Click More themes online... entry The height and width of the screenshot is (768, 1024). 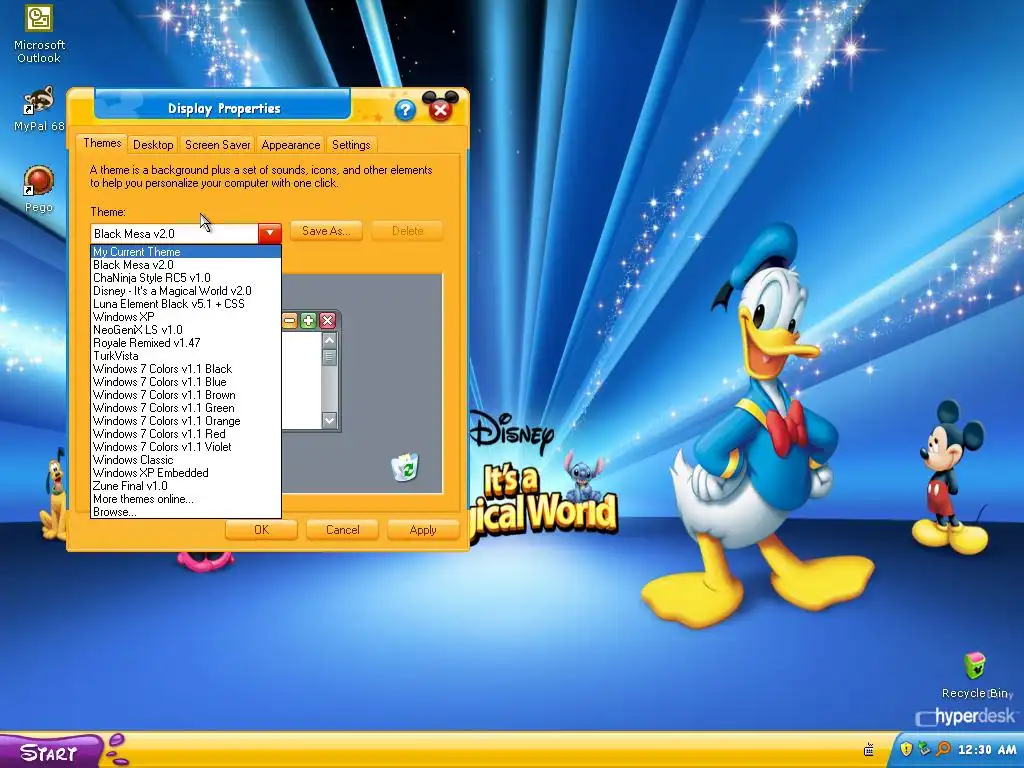point(186,499)
